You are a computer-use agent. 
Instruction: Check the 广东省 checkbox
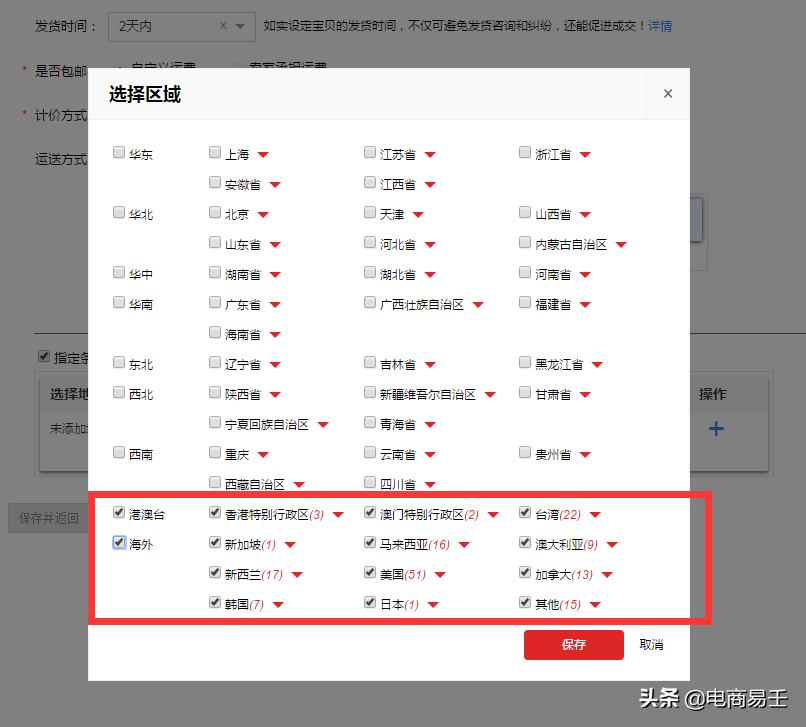215,302
